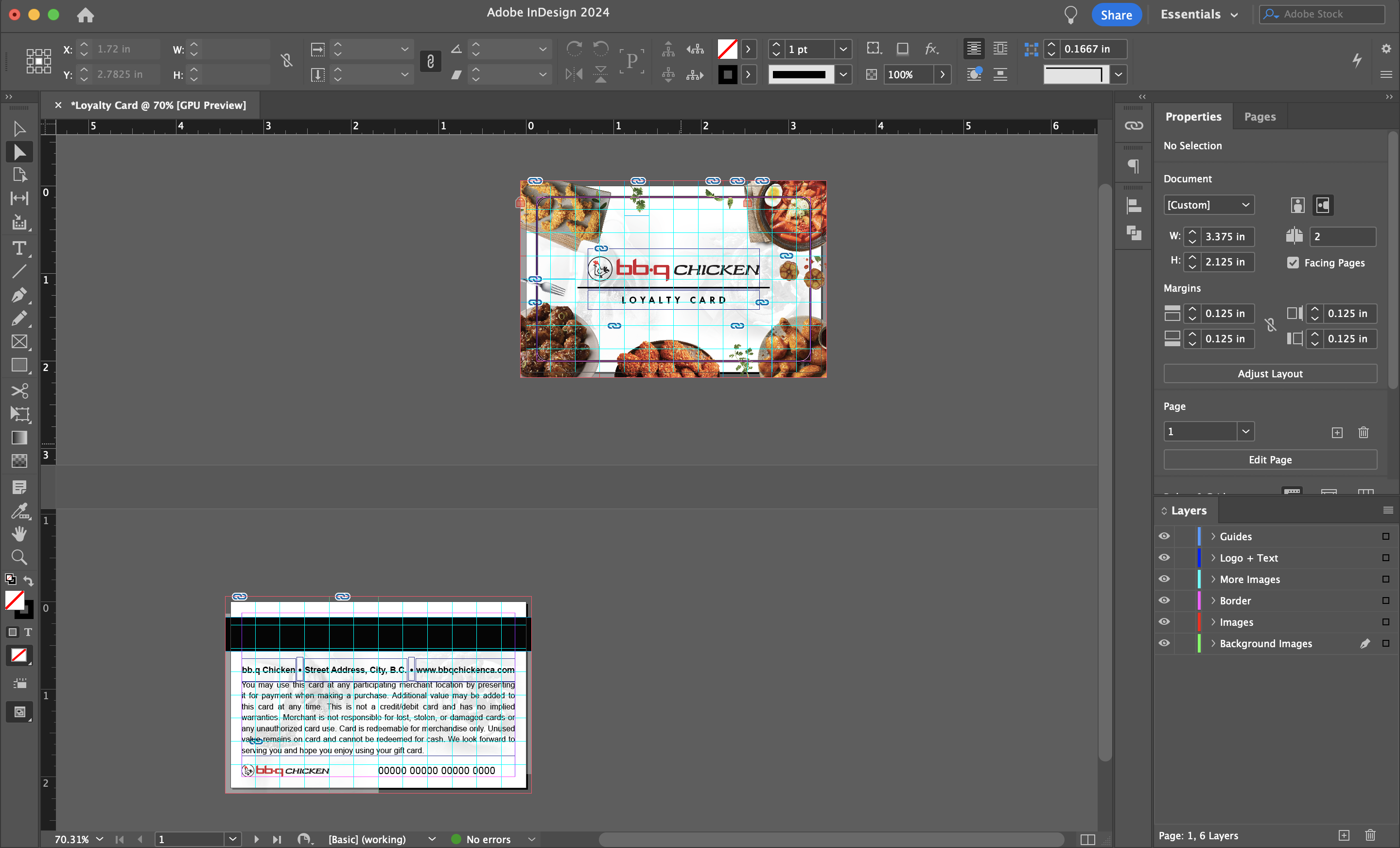The image size is (1400, 848).
Task: Select the Note tool
Action: pyautogui.click(x=19, y=487)
